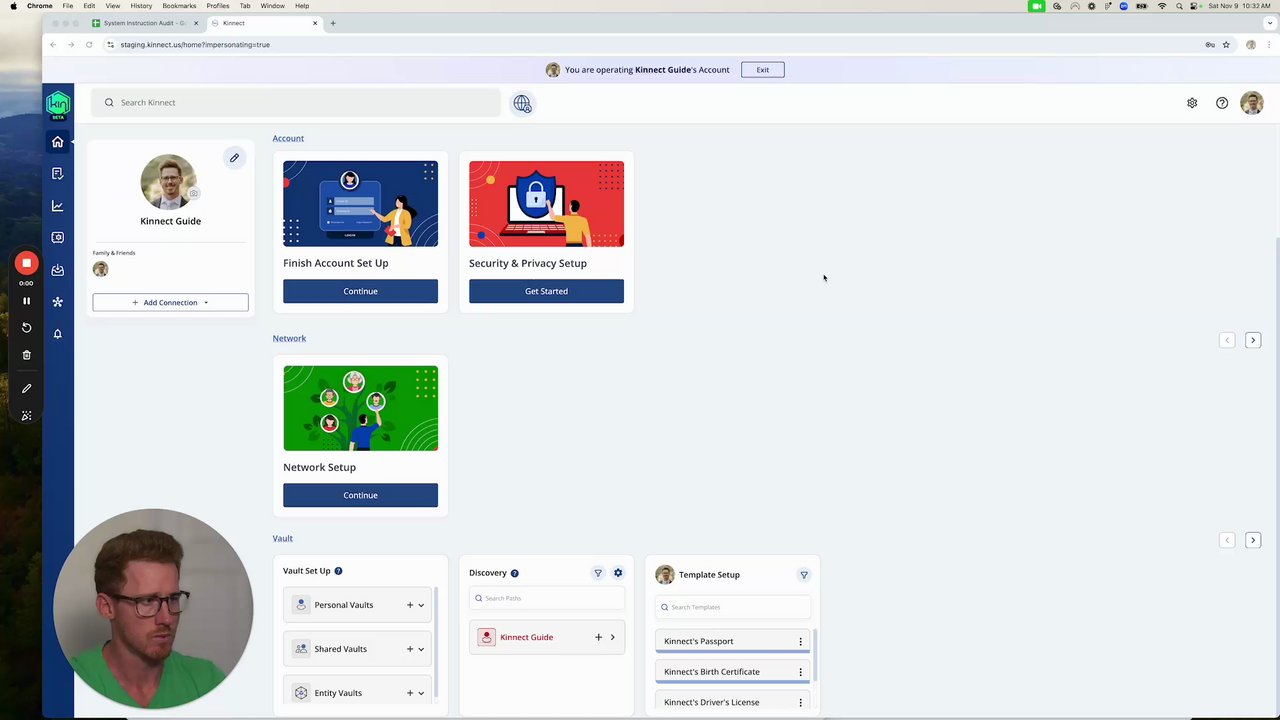Image resolution: width=1280 pixels, height=720 pixels.
Task: Open the notifications bell sidebar icon
Action: coord(57,334)
